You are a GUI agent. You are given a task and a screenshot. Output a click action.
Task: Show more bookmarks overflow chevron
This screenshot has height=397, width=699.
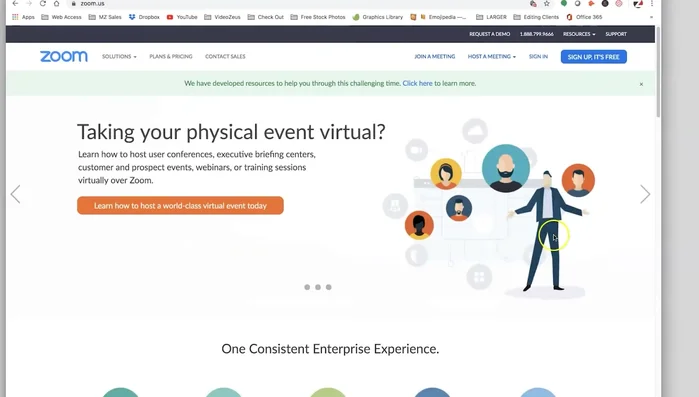651,17
